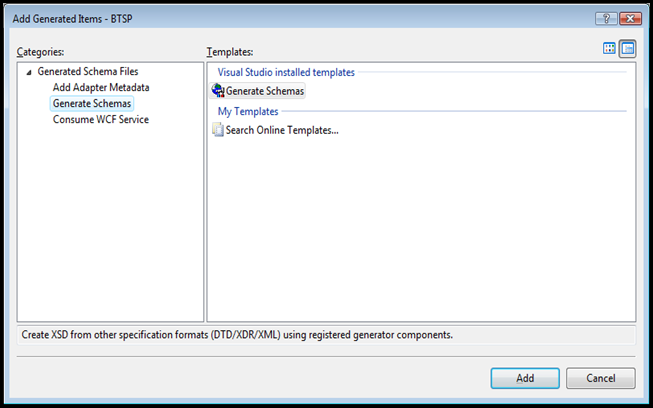Select the Generate Schemas template icon

pyautogui.click(x=218, y=91)
